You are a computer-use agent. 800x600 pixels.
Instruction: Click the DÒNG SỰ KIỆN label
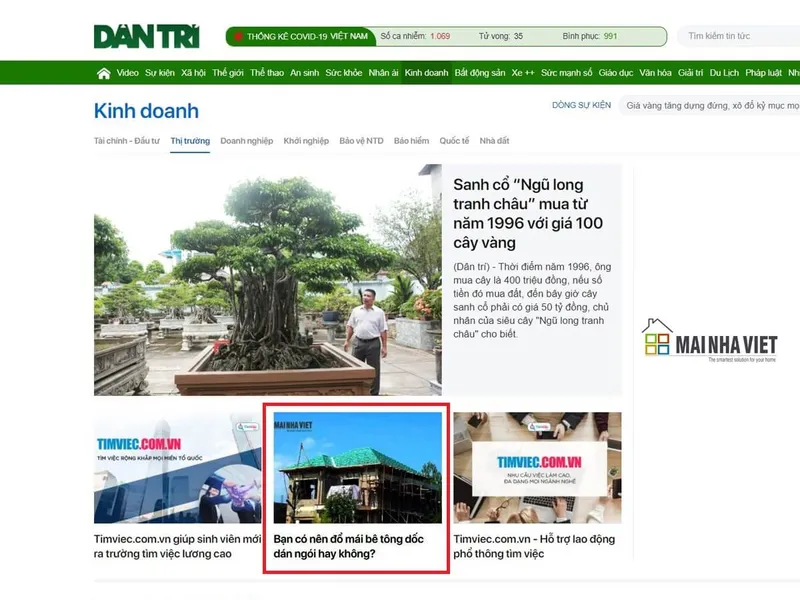[581, 105]
